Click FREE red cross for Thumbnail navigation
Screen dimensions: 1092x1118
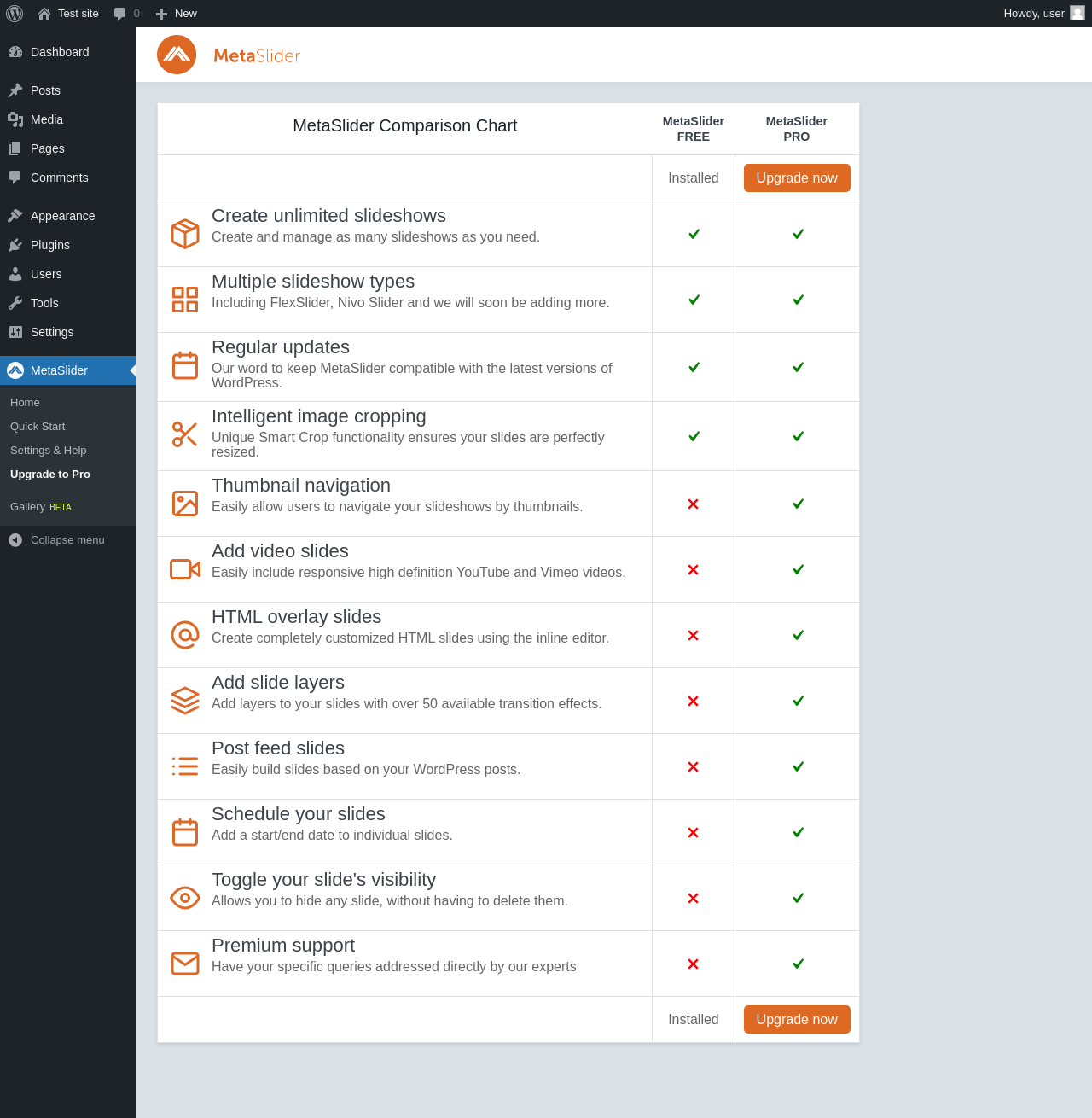[694, 504]
